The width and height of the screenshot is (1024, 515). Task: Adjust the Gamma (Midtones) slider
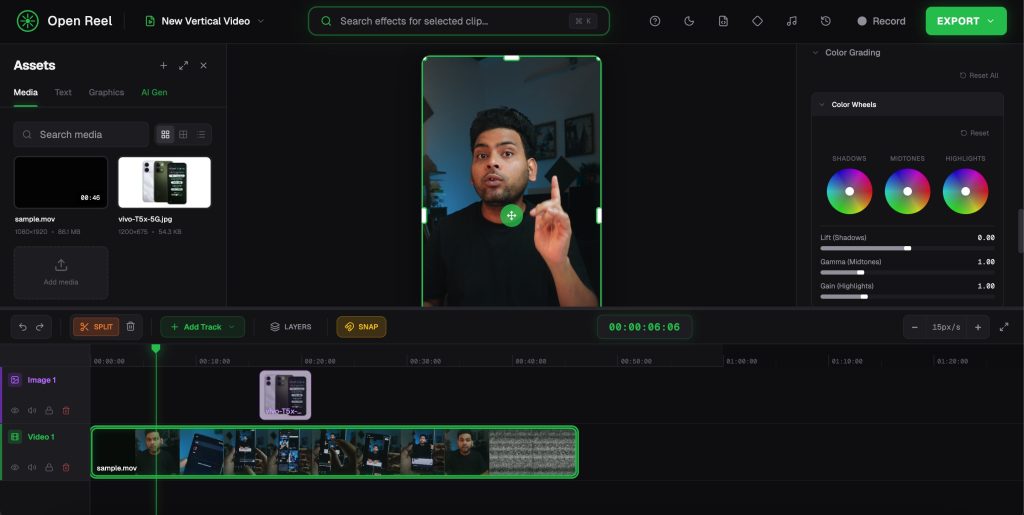click(907, 272)
